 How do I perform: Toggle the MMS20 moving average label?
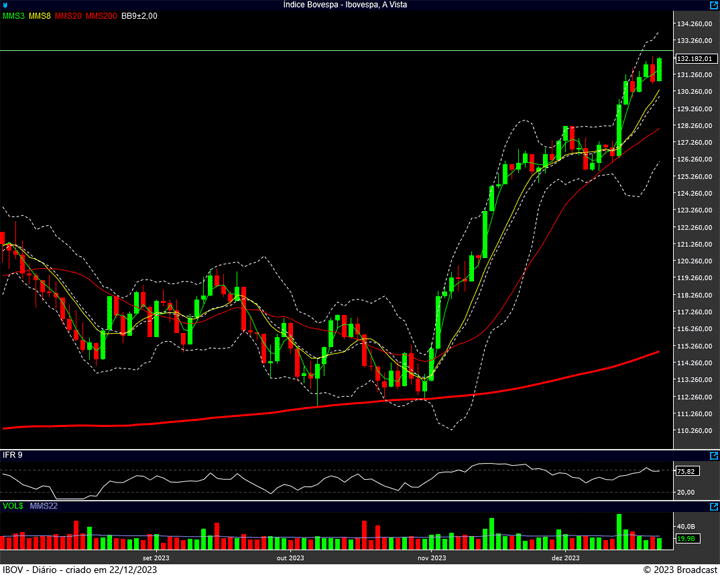(68, 16)
